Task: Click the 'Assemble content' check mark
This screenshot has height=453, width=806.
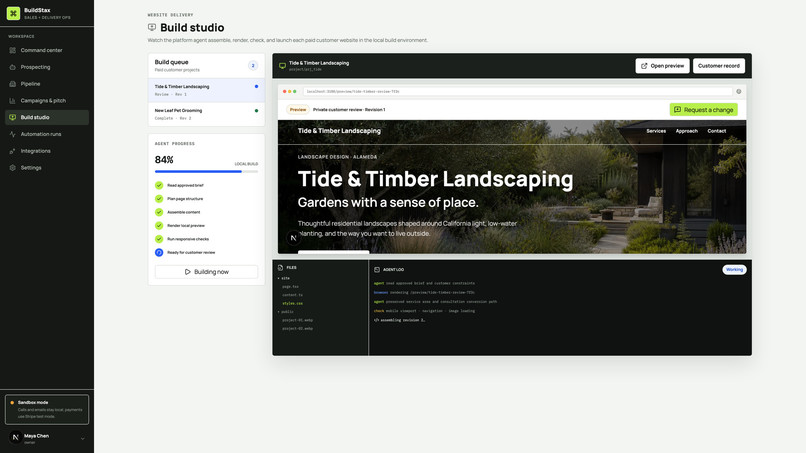Action: point(159,212)
